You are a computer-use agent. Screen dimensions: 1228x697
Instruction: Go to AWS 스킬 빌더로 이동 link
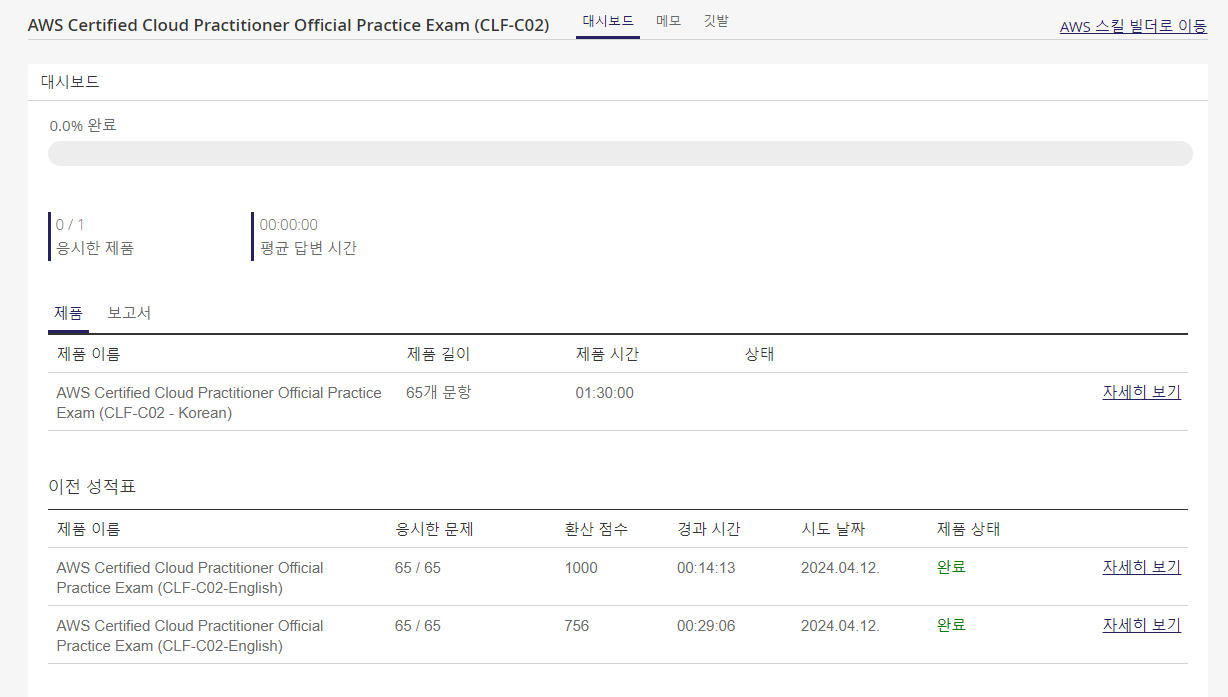[1133, 27]
